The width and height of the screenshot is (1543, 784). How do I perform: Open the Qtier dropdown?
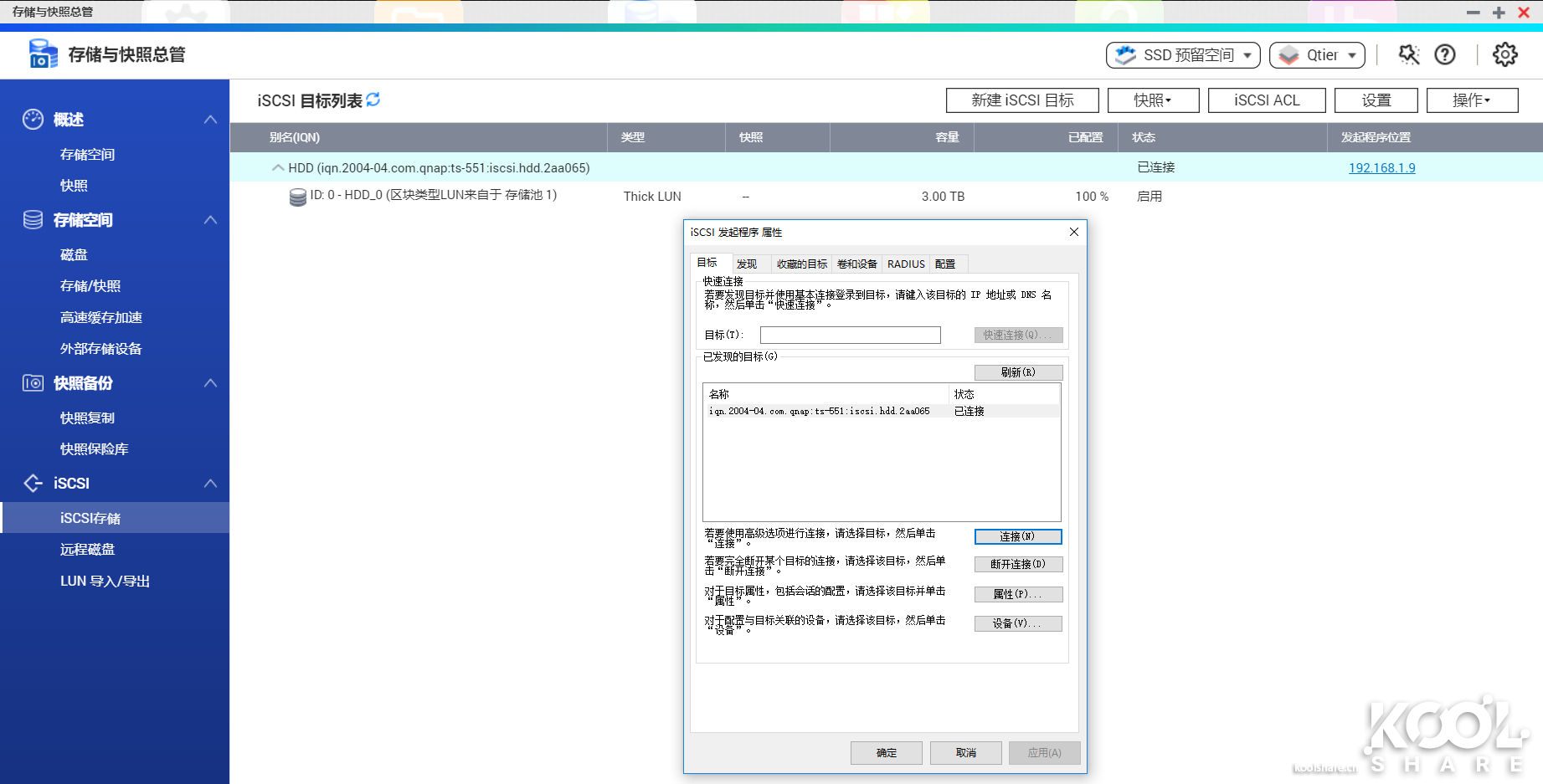coord(1317,55)
